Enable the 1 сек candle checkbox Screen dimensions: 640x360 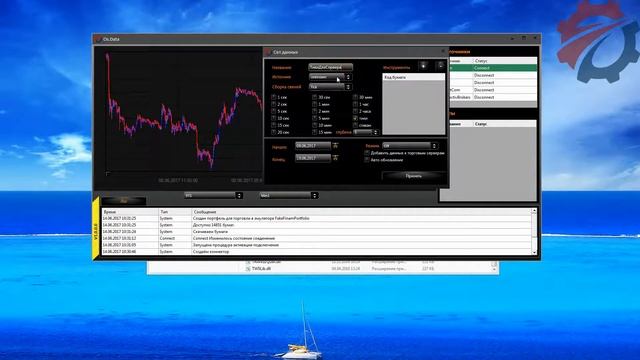tap(273, 97)
